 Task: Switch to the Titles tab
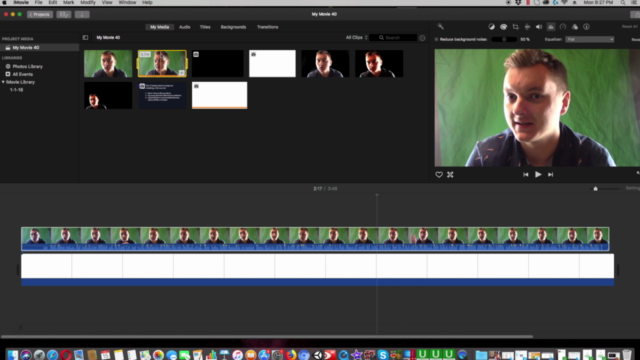[x=205, y=27]
